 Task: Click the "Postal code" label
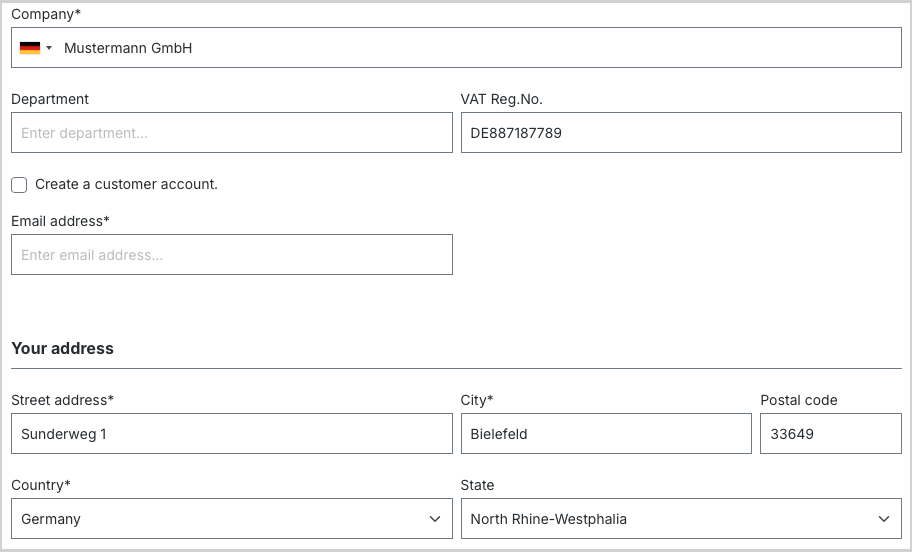[799, 400]
